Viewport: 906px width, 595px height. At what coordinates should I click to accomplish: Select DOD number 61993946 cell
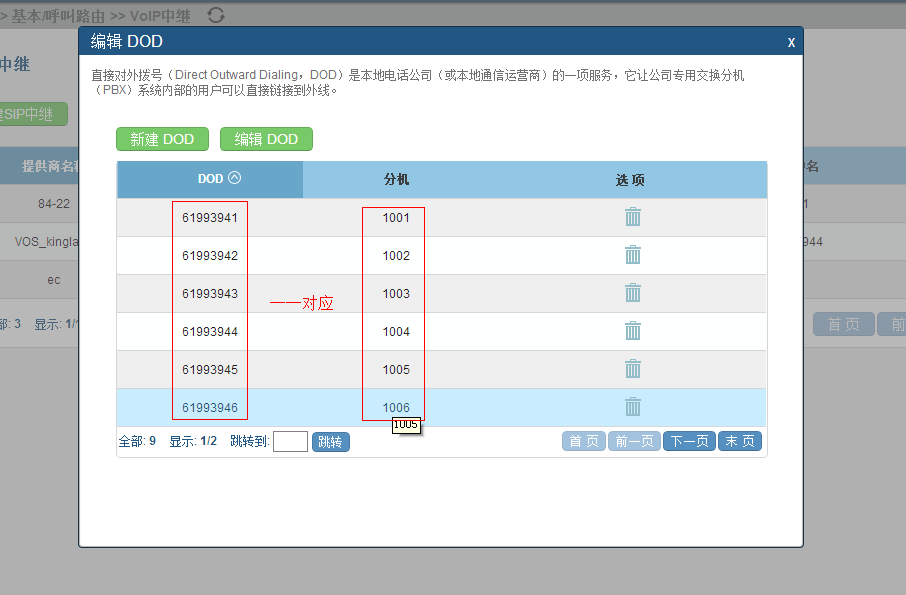tap(210, 408)
